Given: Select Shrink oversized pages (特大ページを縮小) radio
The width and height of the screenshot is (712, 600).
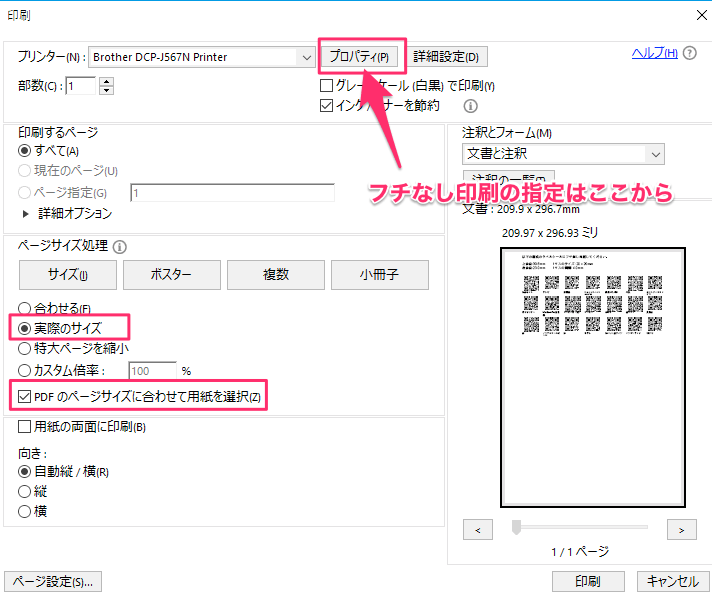Looking at the screenshot, I should click(x=25, y=348).
